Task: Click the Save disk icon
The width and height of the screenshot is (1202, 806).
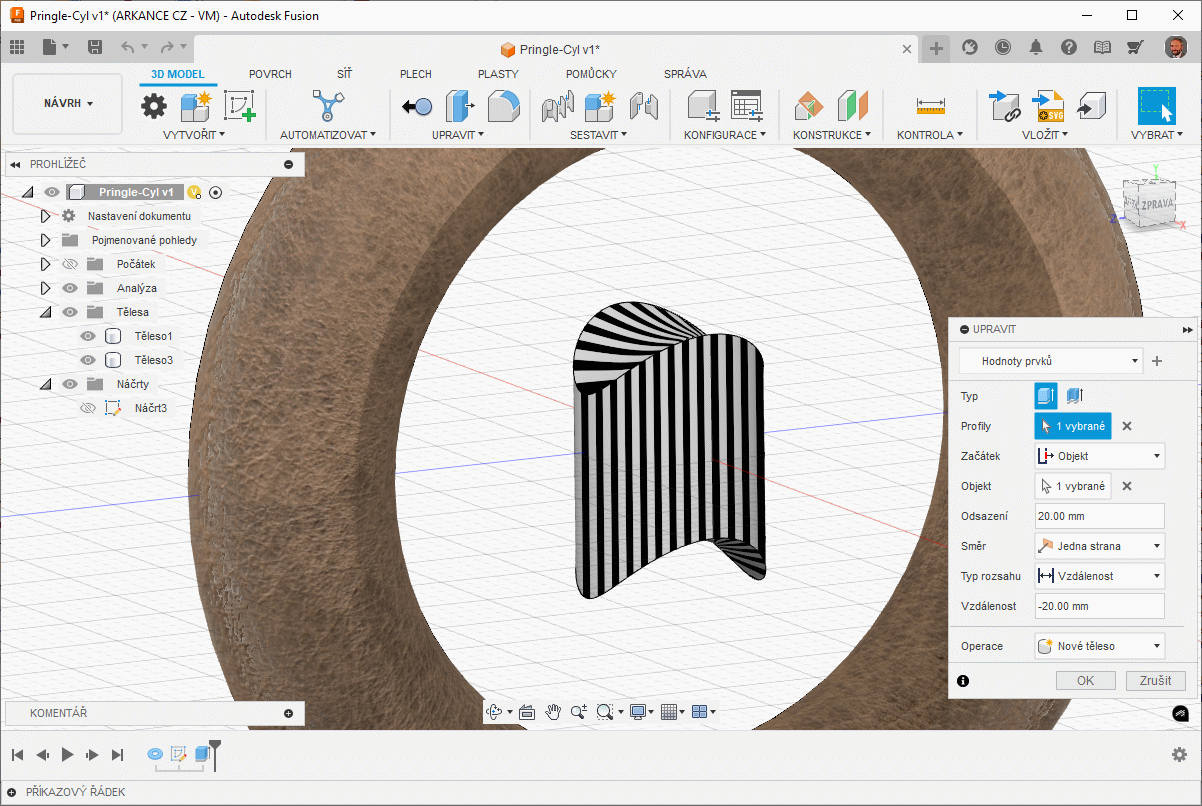Action: pyautogui.click(x=95, y=47)
